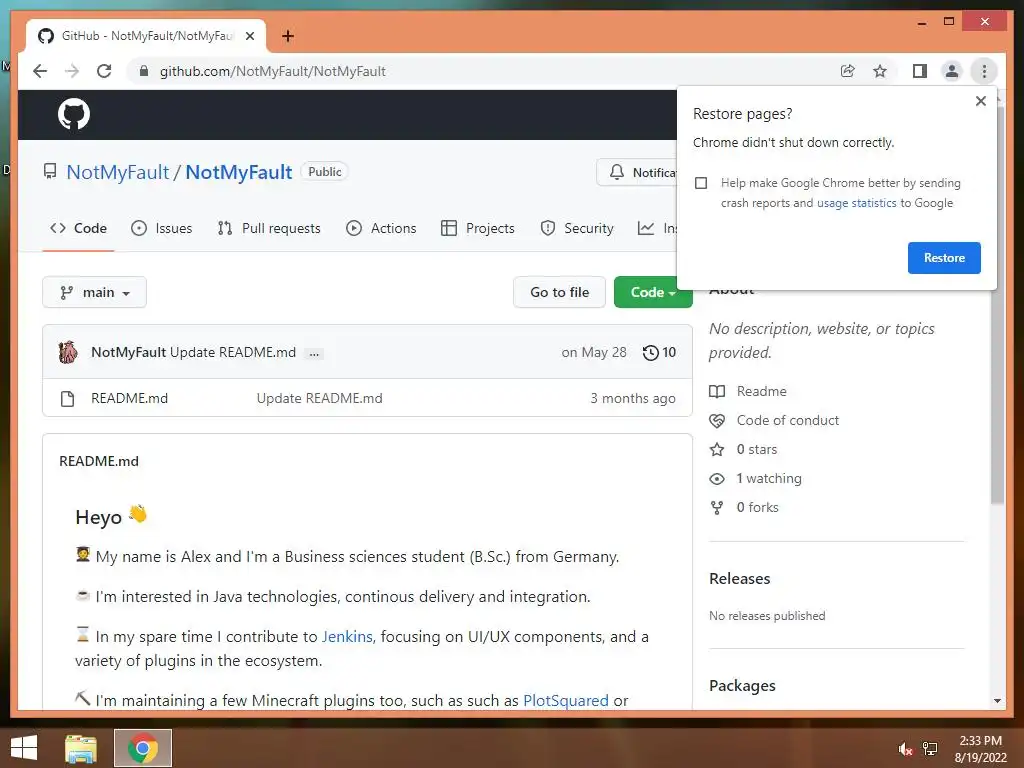
Task: Open Chrome three-dot menu
Action: 984,71
